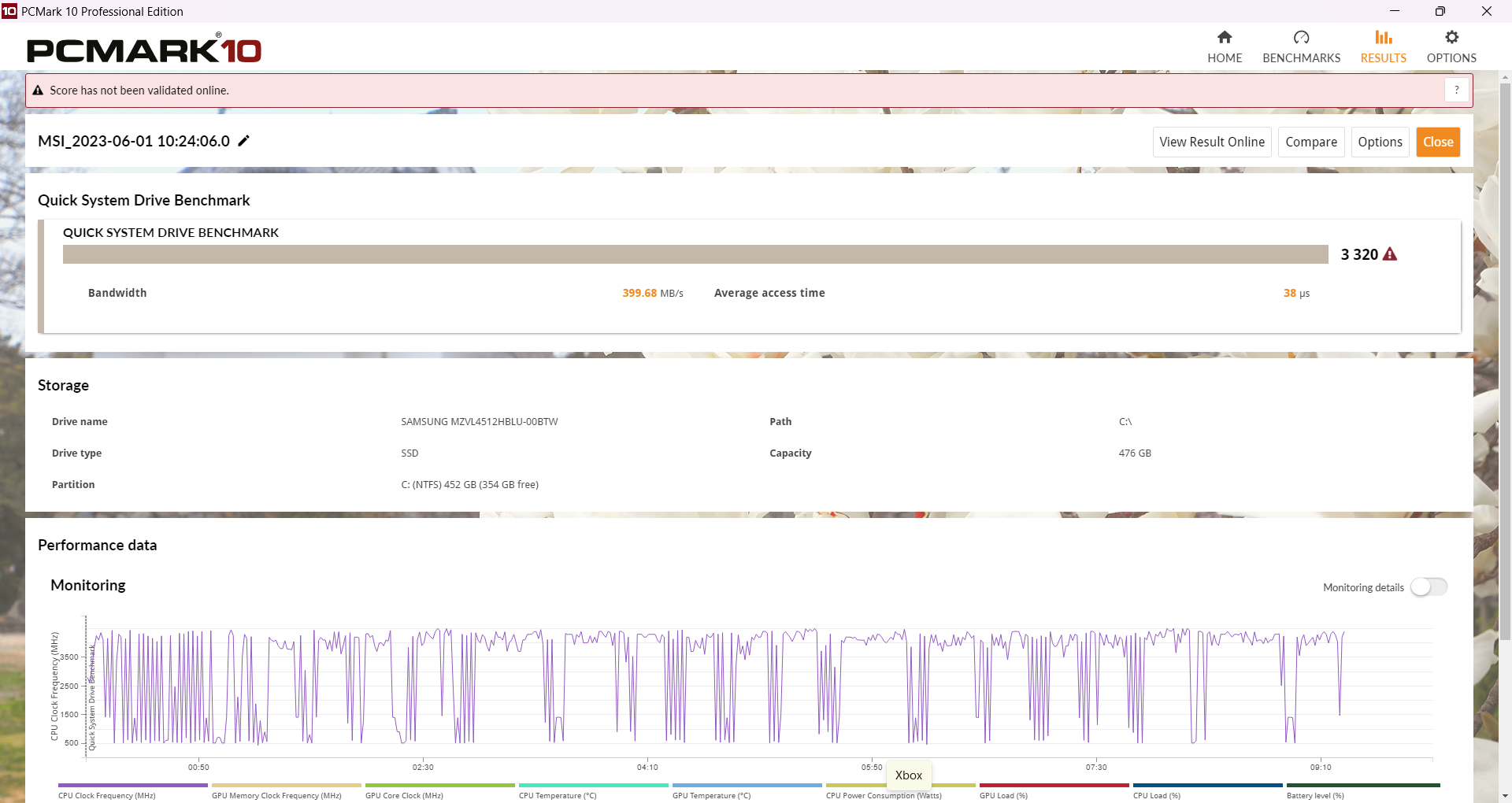Click the PCMark 10 logo
The width and height of the screenshot is (1512, 803).
coord(144,49)
